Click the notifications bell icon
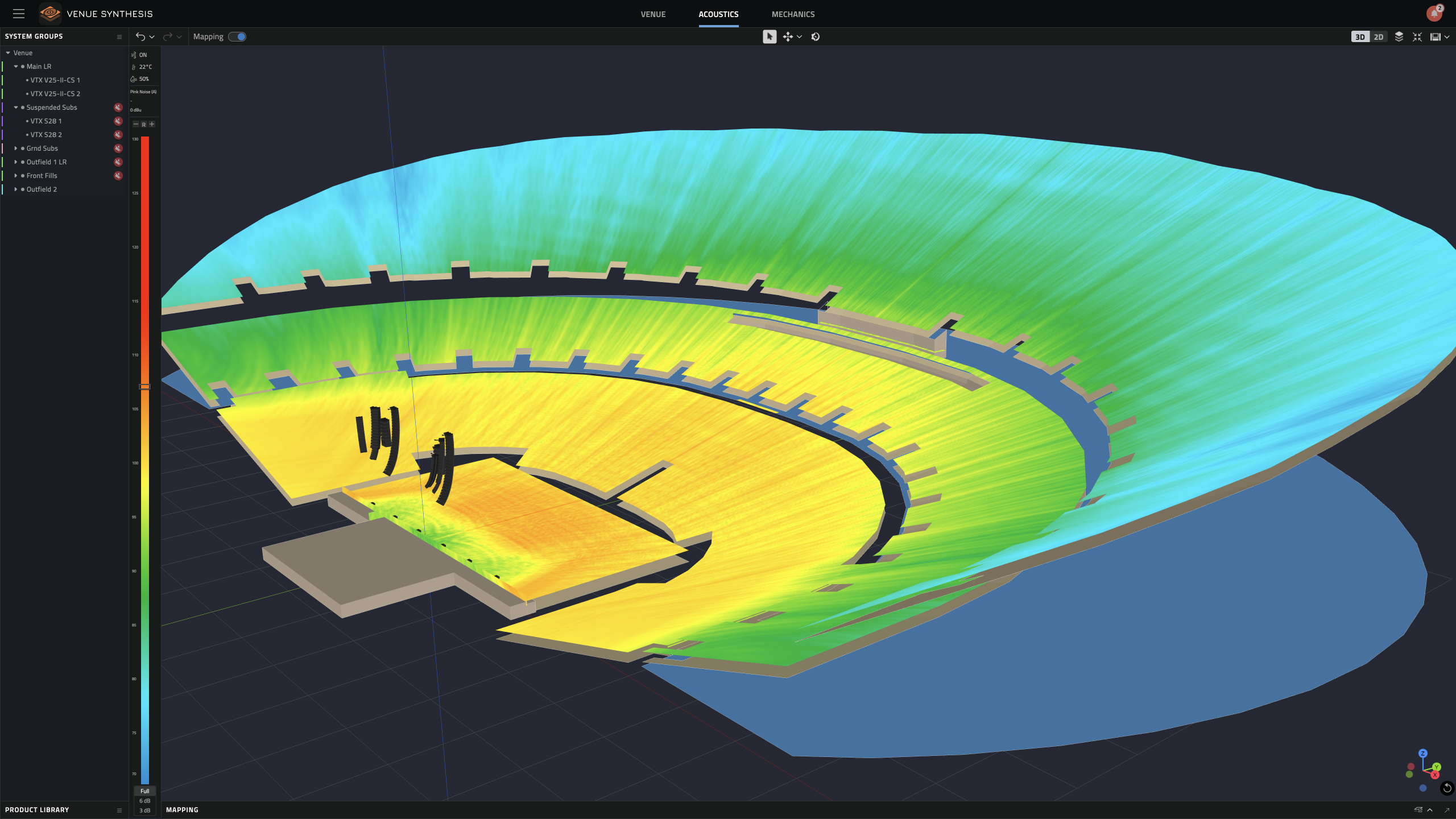The height and width of the screenshot is (819, 1456). (x=1433, y=14)
